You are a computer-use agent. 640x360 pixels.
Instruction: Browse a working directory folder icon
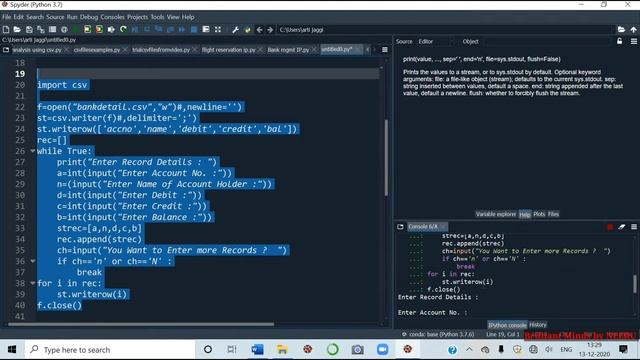point(621,29)
